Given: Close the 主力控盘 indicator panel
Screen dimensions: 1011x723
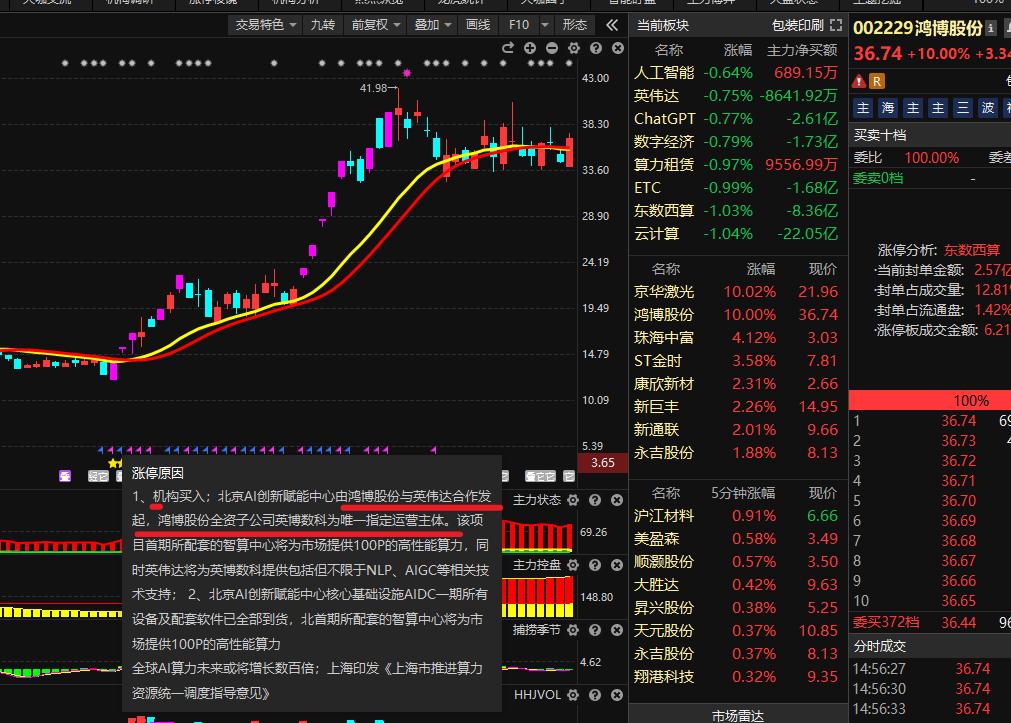Looking at the screenshot, I should pyautogui.click(x=617, y=565).
